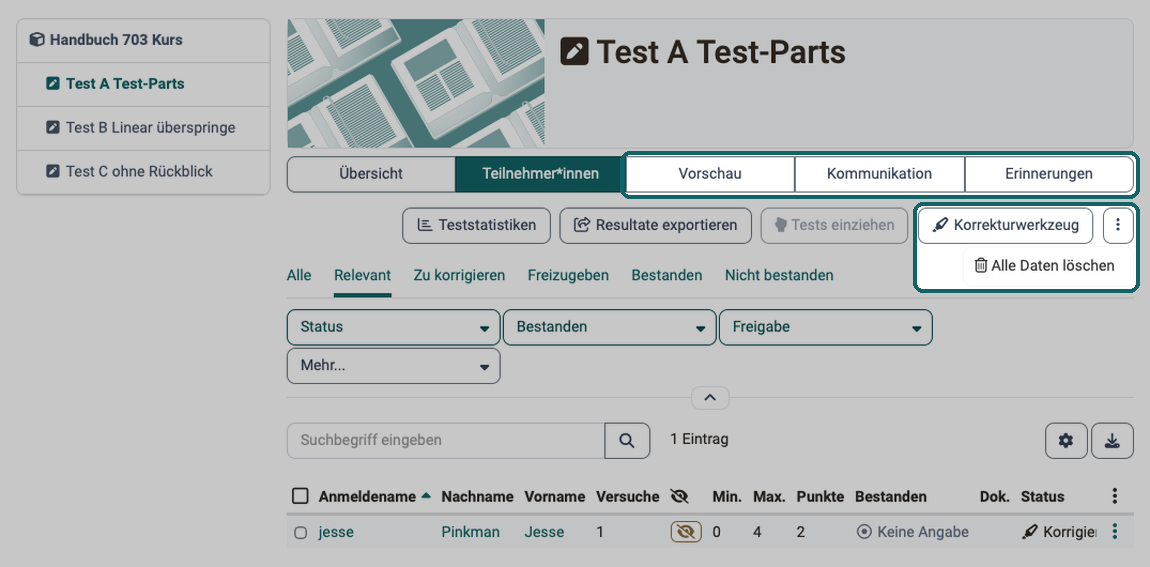Viewport: 1150px width, 567px height.
Task: Sort by Nachname column header
Action: 477,497
